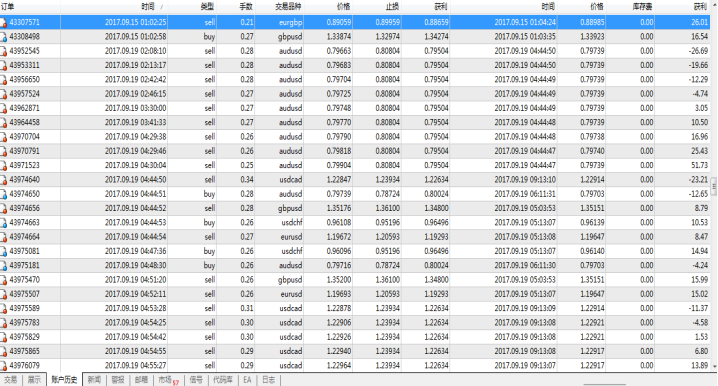Open the 新闻 tab
This screenshot has width=718, height=386.
[x=94, y=380]
